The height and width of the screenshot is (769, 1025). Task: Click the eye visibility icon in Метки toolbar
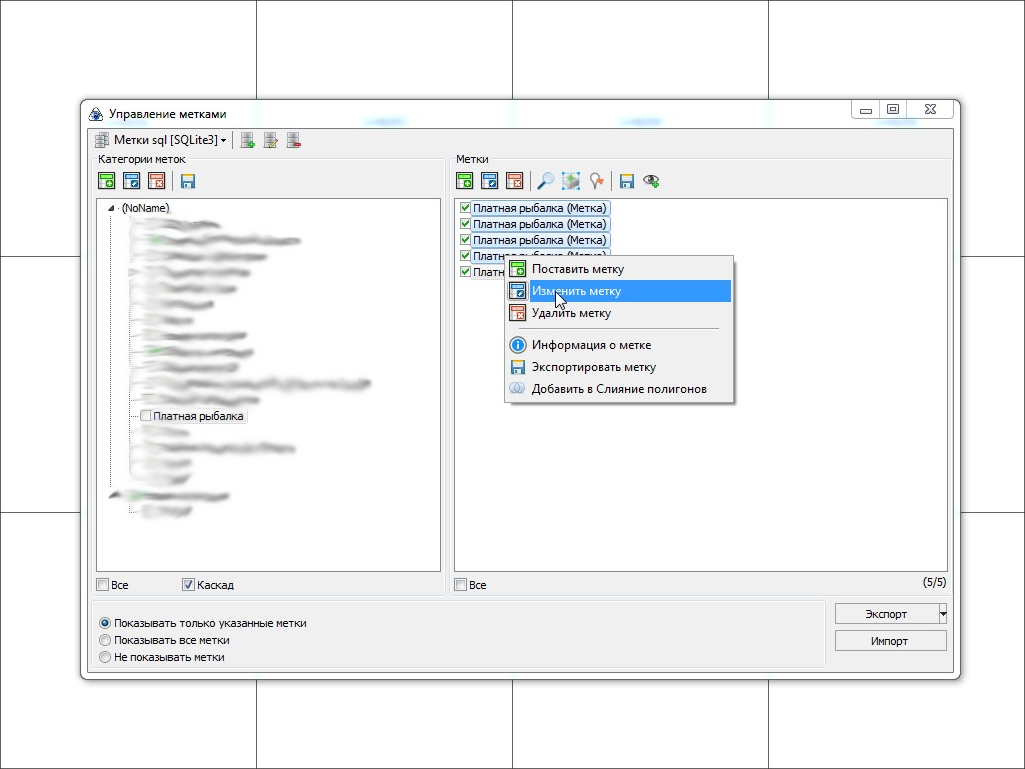[x=651, y=181]
